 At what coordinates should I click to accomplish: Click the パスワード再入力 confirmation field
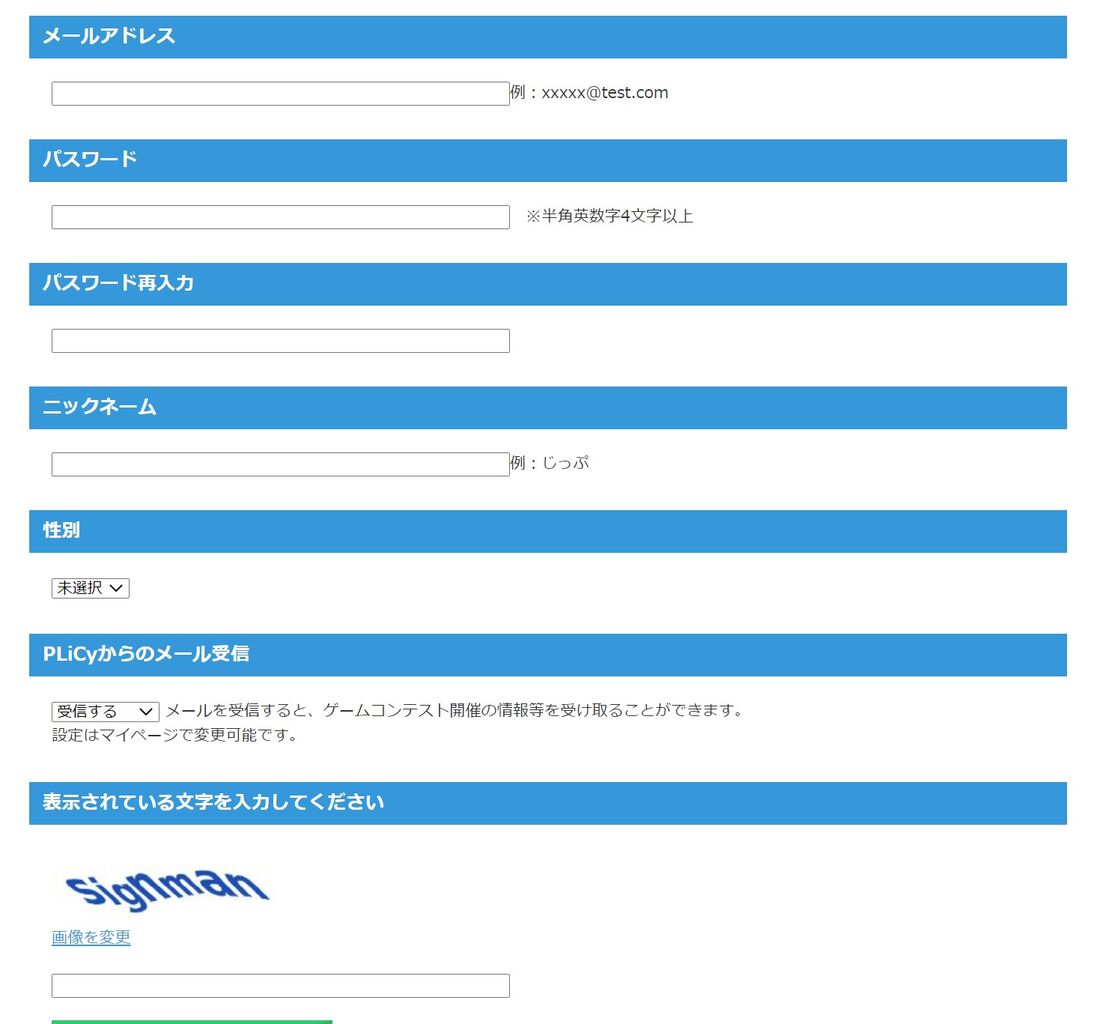point(280,340)
